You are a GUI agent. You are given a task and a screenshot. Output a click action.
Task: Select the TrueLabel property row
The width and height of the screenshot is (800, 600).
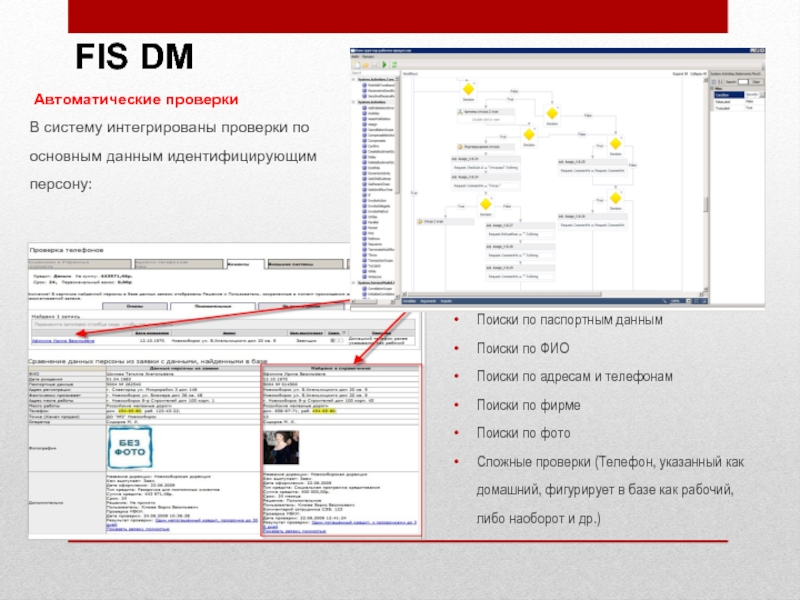(x=738, y=108)
